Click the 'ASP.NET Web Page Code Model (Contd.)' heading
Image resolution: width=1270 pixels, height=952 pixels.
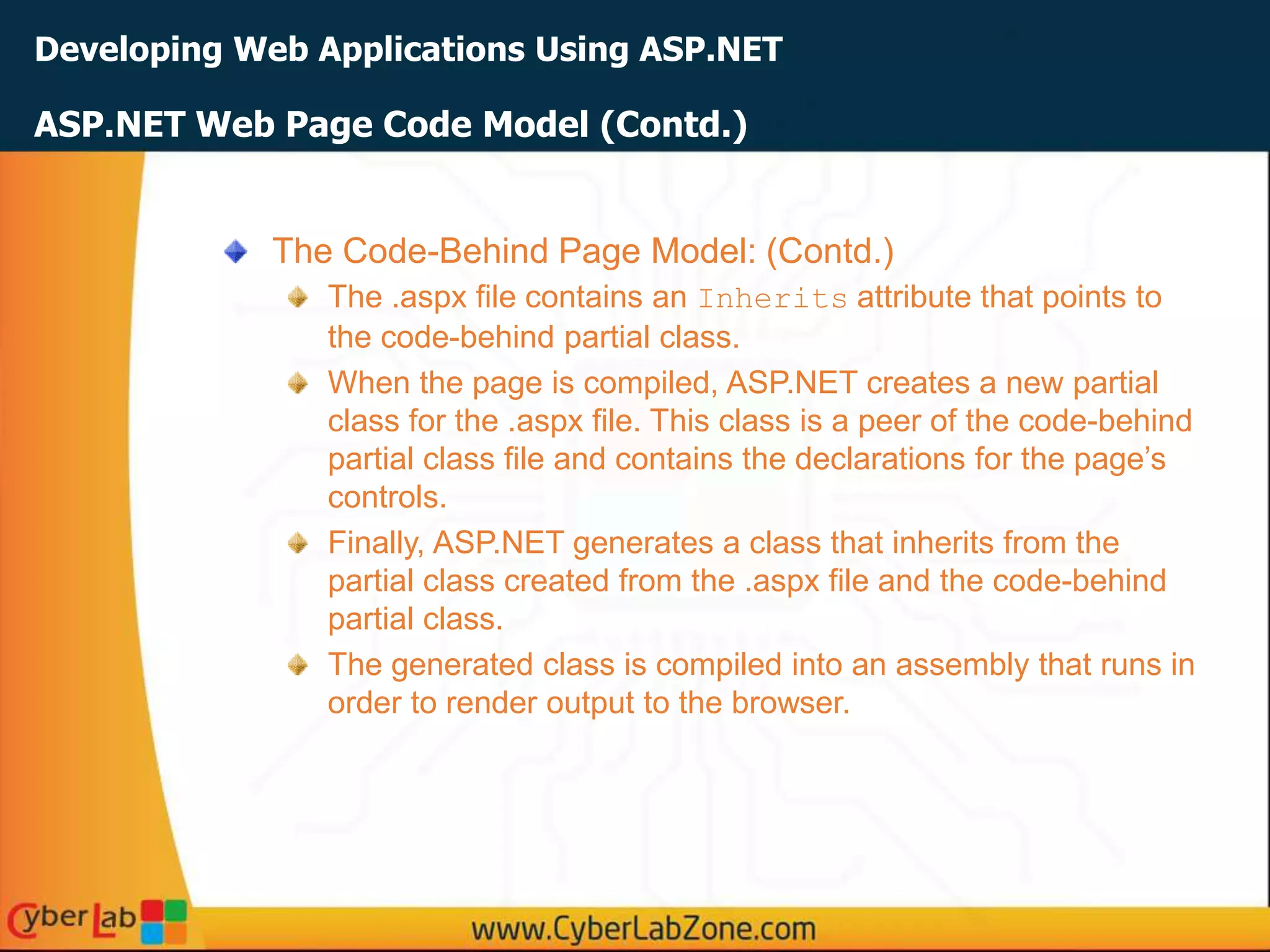pyautogui.click(x=391, y=125)
